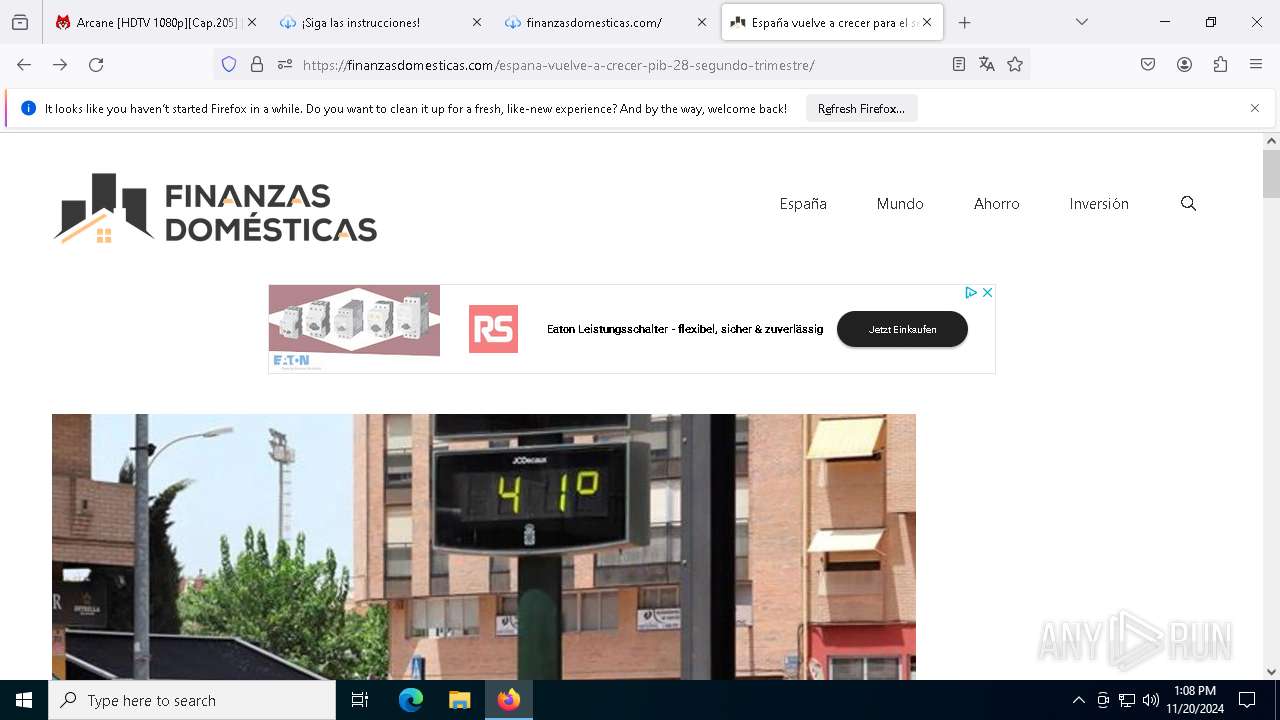
Task: Close the Eaton banner ad
Action: [x=987, y=292]
